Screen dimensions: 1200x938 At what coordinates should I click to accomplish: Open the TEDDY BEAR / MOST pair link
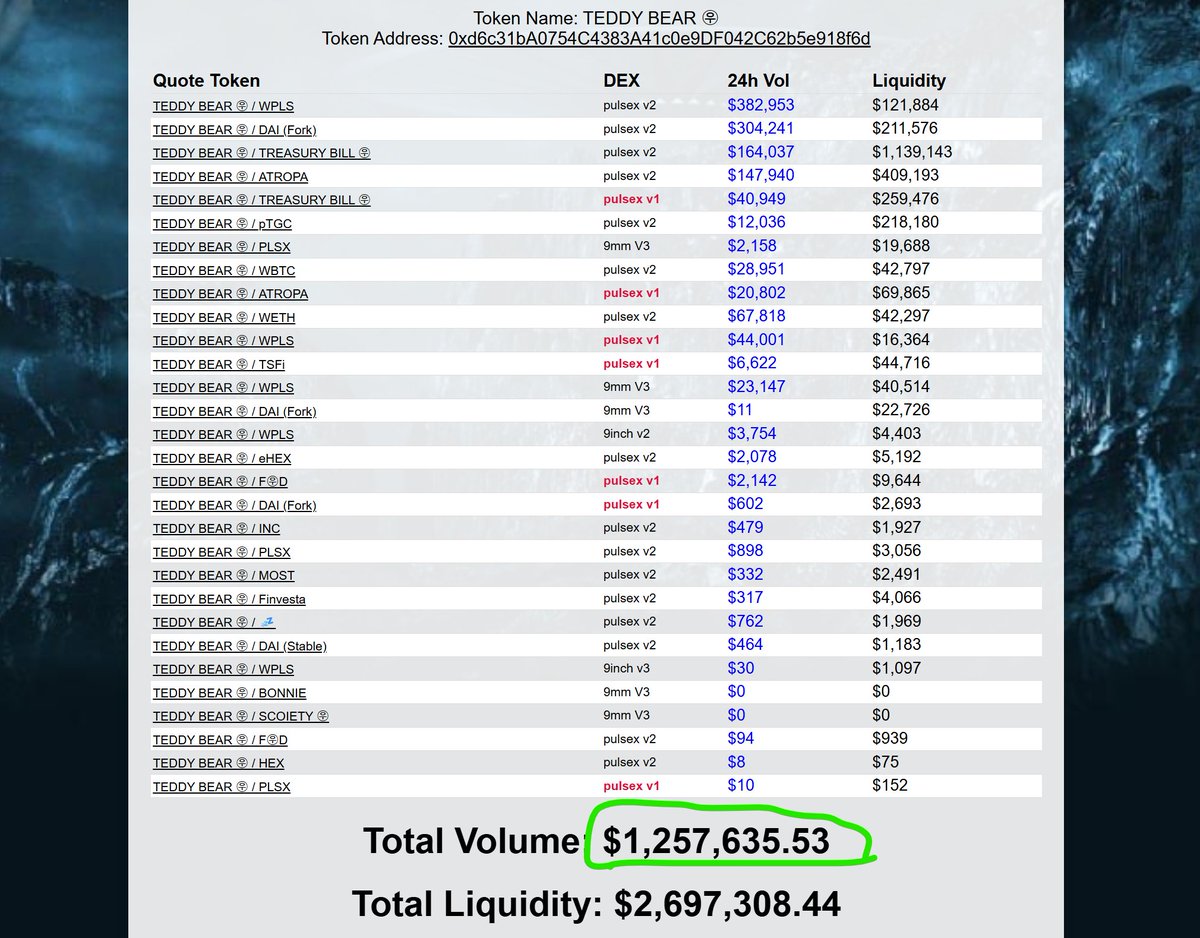(224, 576)
